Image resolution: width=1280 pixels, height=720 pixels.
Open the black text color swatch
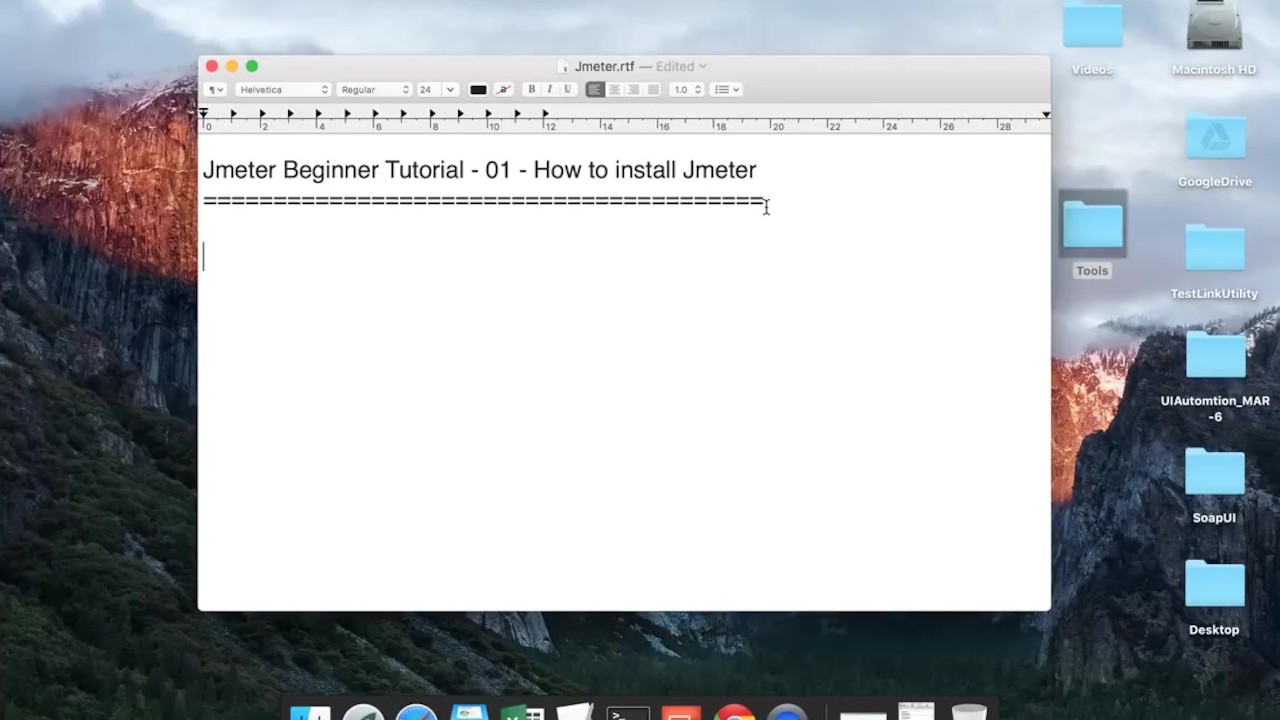(x=478, y=90)
